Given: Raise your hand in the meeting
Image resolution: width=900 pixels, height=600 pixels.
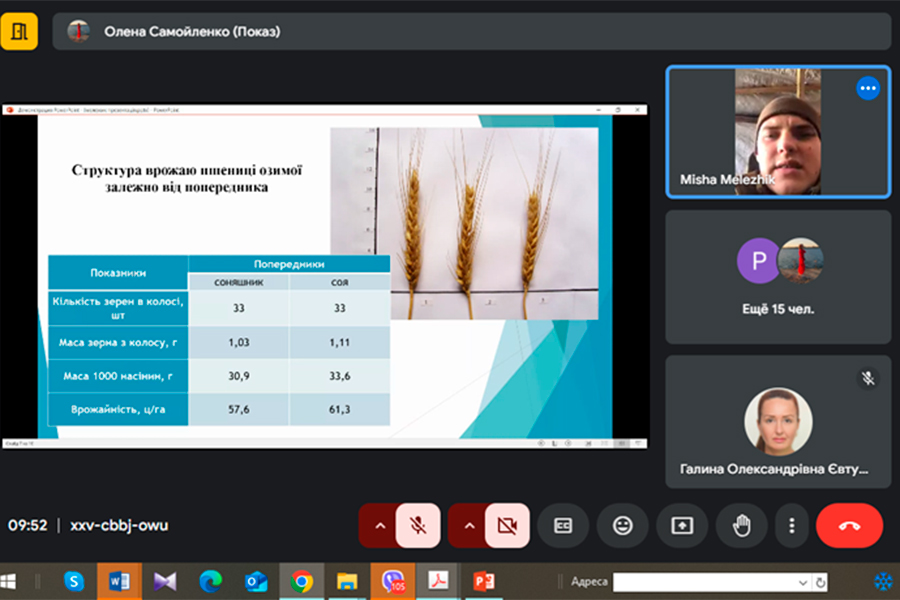Looking at the screenshot, I should tap(742, 525).
